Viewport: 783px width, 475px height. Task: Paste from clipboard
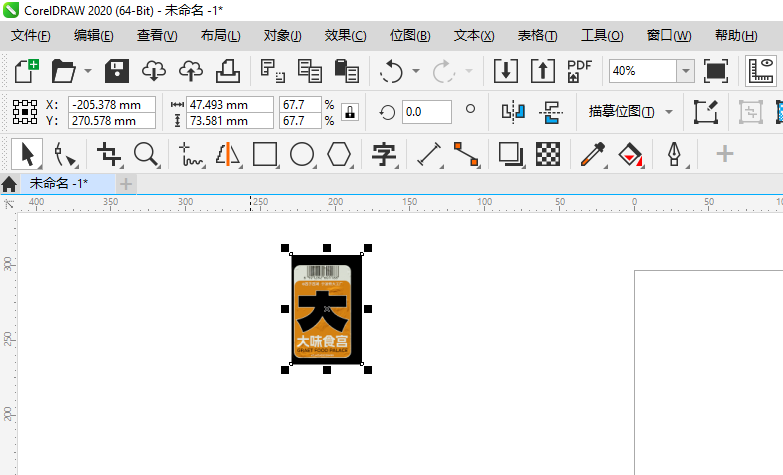(x=347, y=71)
